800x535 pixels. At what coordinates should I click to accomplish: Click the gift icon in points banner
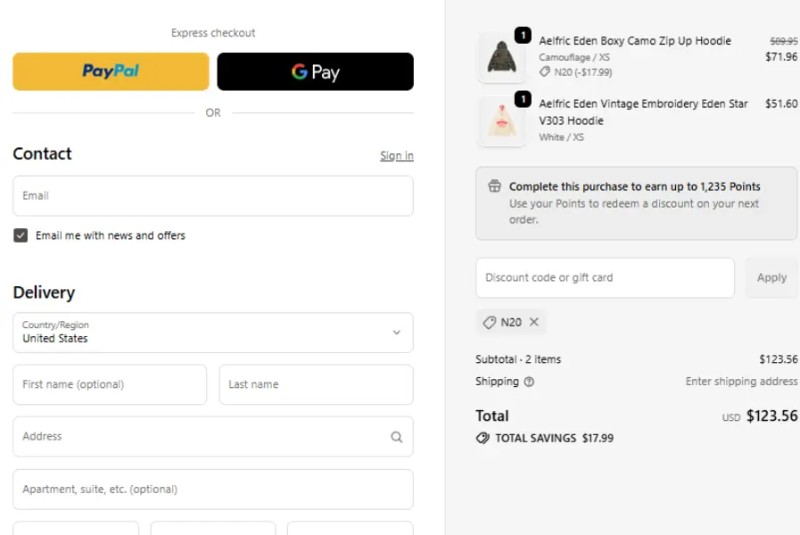coord(494,186)
